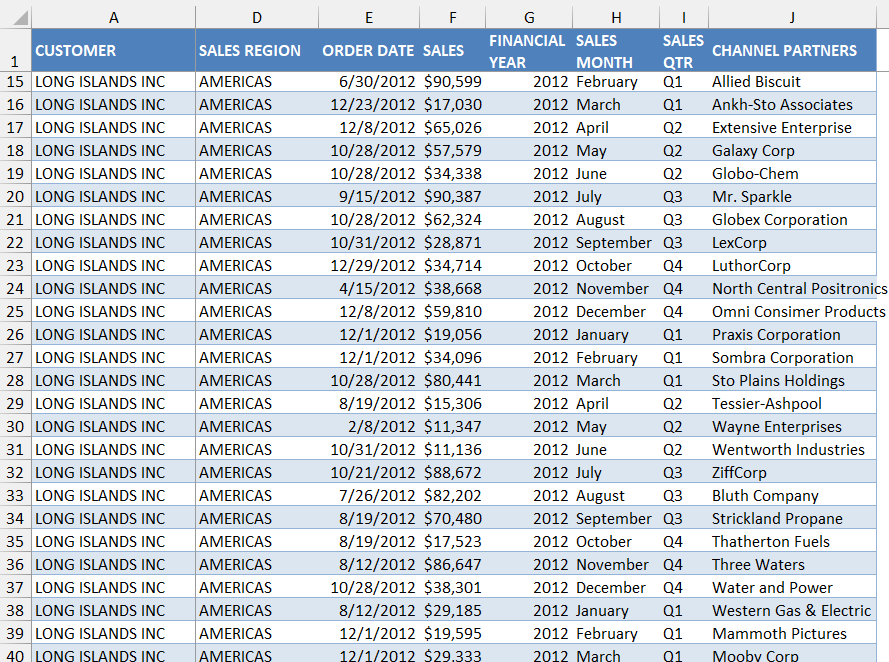Select column J header
The height and width of the screenshot is (662, 889).
click(x=792, y=18)
